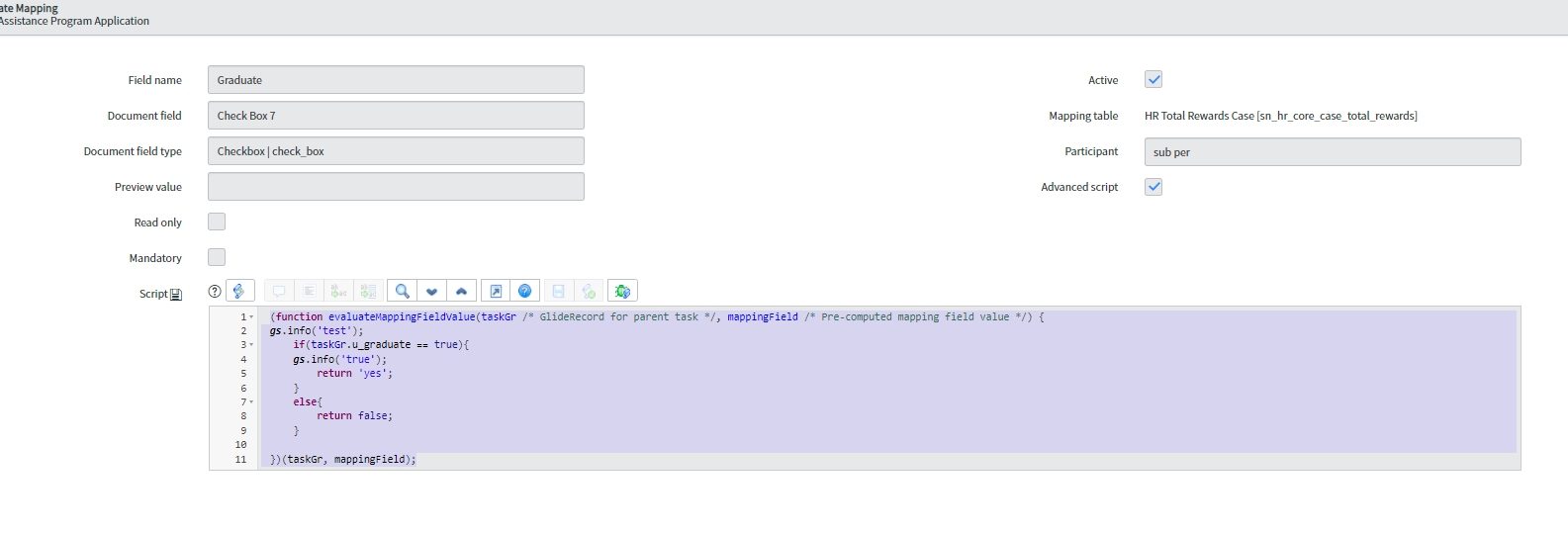The height and width of the screenshot is (533, 1568).
Task: Click the line if(taskGr.u_graduate == true){
Action: 381,345
